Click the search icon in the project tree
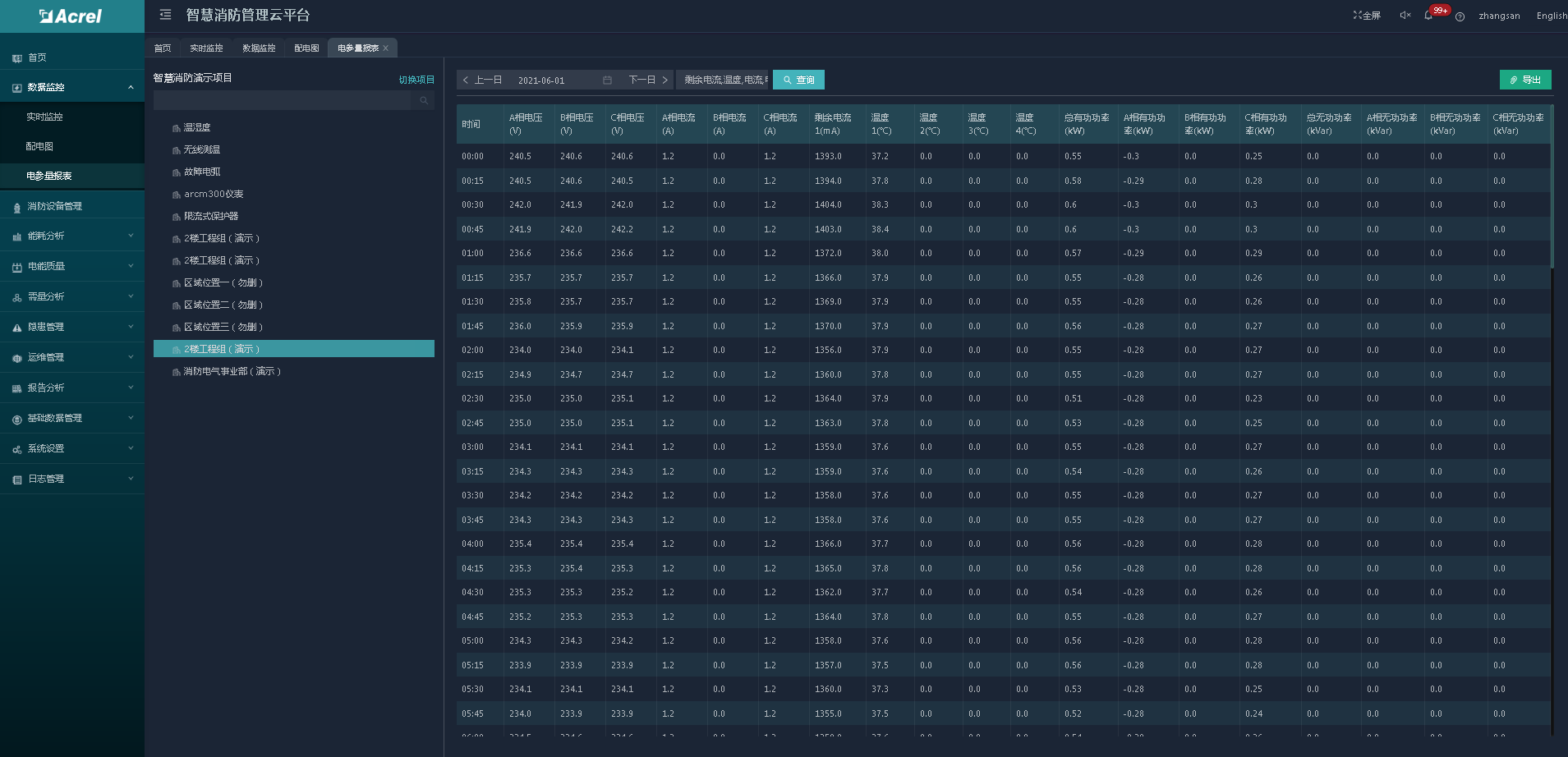The height and width of the screenshot is (757, 1568). (x=424, y=100)
